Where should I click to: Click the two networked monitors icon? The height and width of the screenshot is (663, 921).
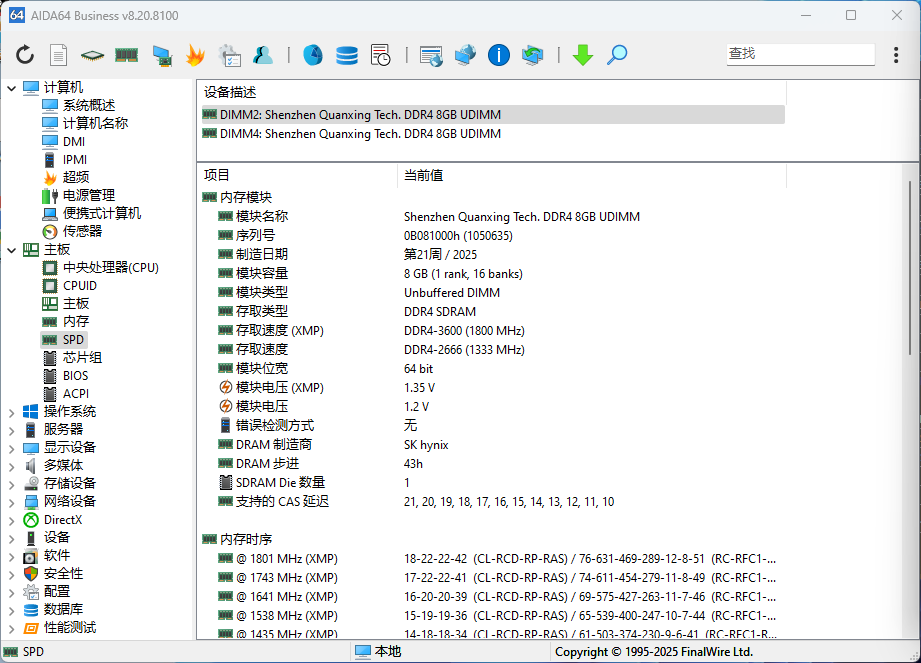(x=465, y=55)
